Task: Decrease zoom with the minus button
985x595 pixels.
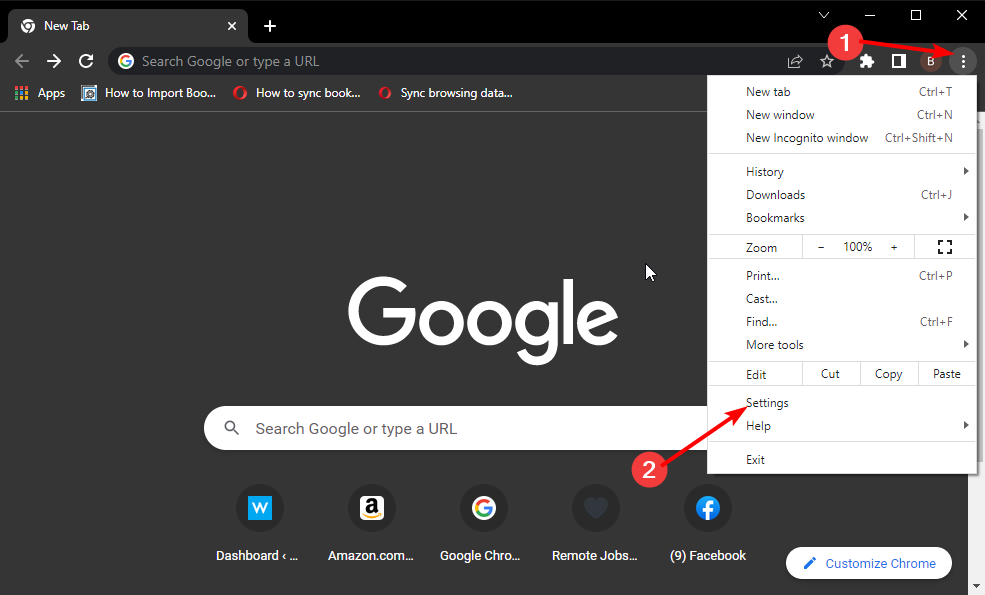Action: tap(820, 248)
